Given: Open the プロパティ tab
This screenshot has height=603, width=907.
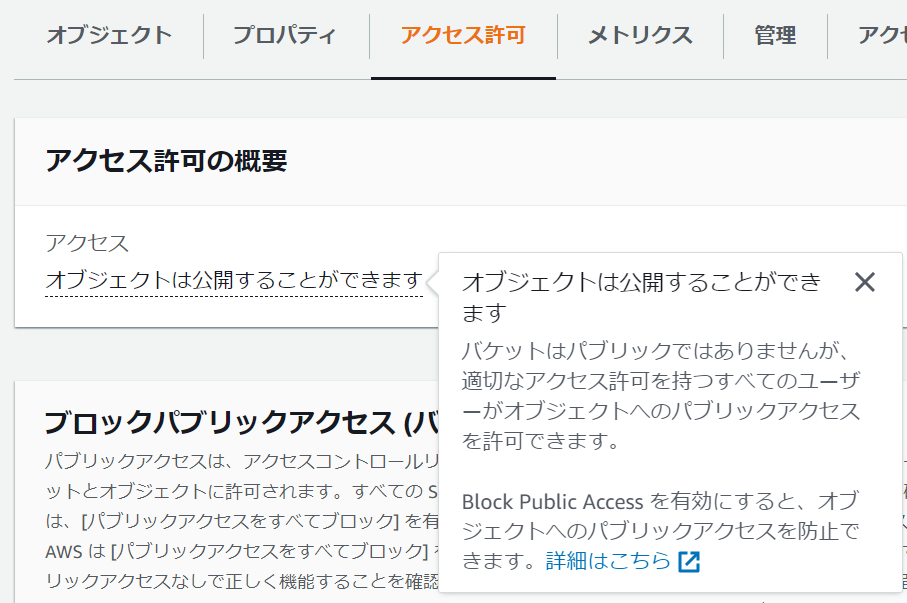Looking at the screenshot, I should click(x=285, y=35).
